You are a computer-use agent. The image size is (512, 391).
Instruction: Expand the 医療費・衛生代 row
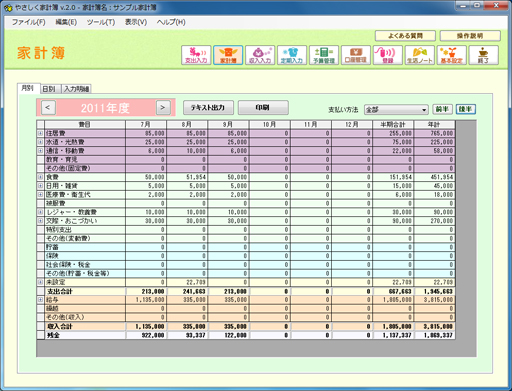pos(40,194)
